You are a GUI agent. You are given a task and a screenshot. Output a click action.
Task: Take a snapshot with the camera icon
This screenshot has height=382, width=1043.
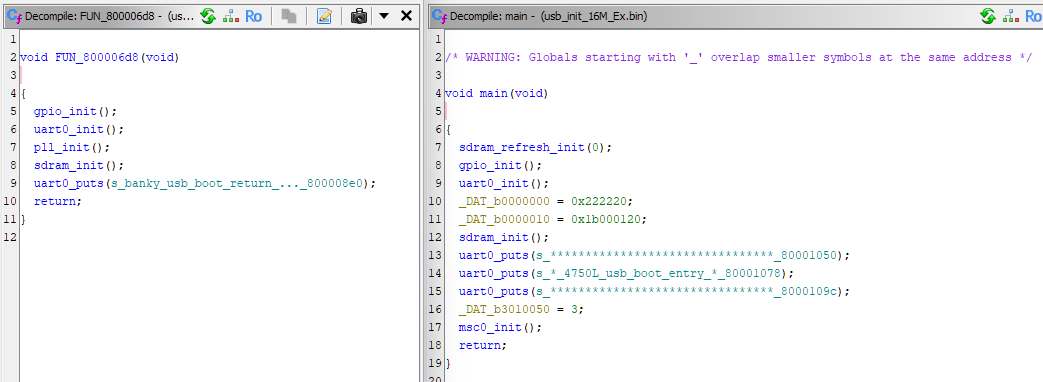coord(359,16)
